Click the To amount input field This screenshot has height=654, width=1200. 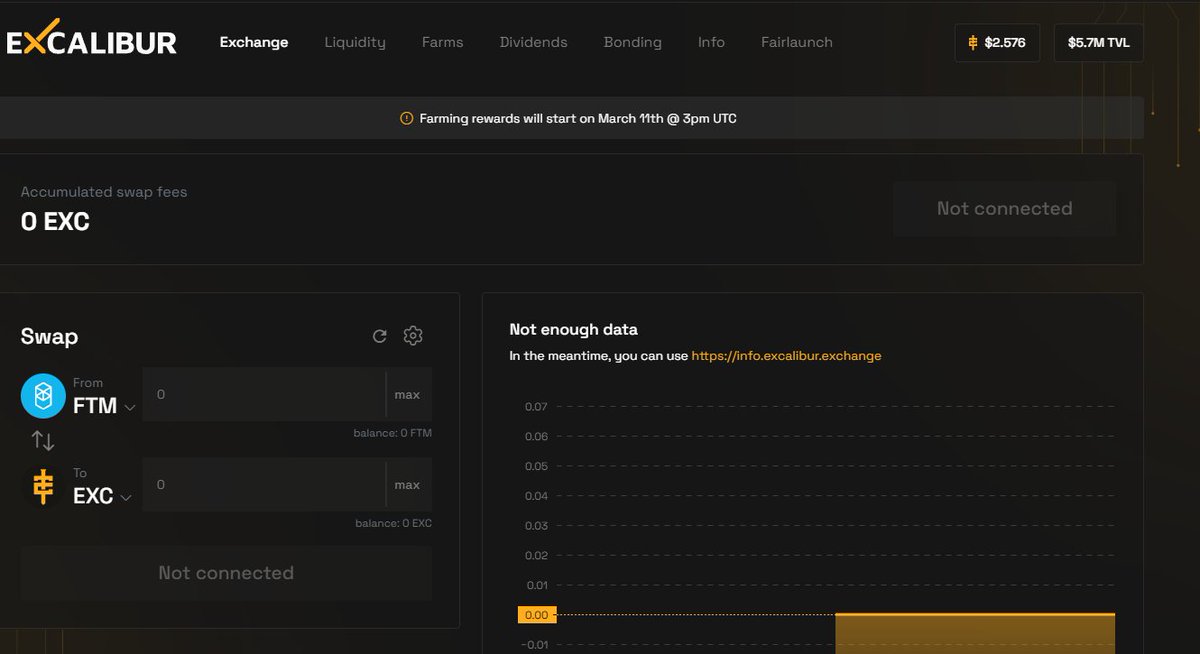[264, 484]
